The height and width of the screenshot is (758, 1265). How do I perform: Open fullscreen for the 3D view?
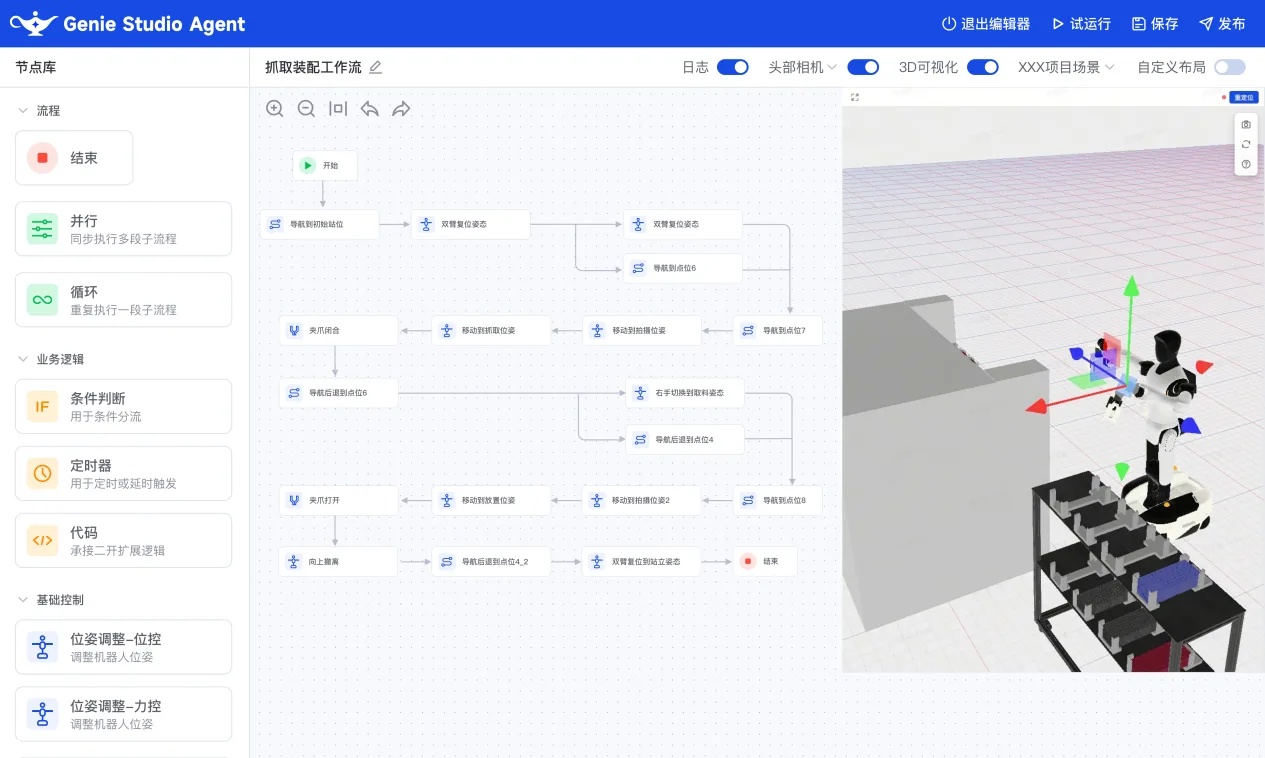(855, 97)
